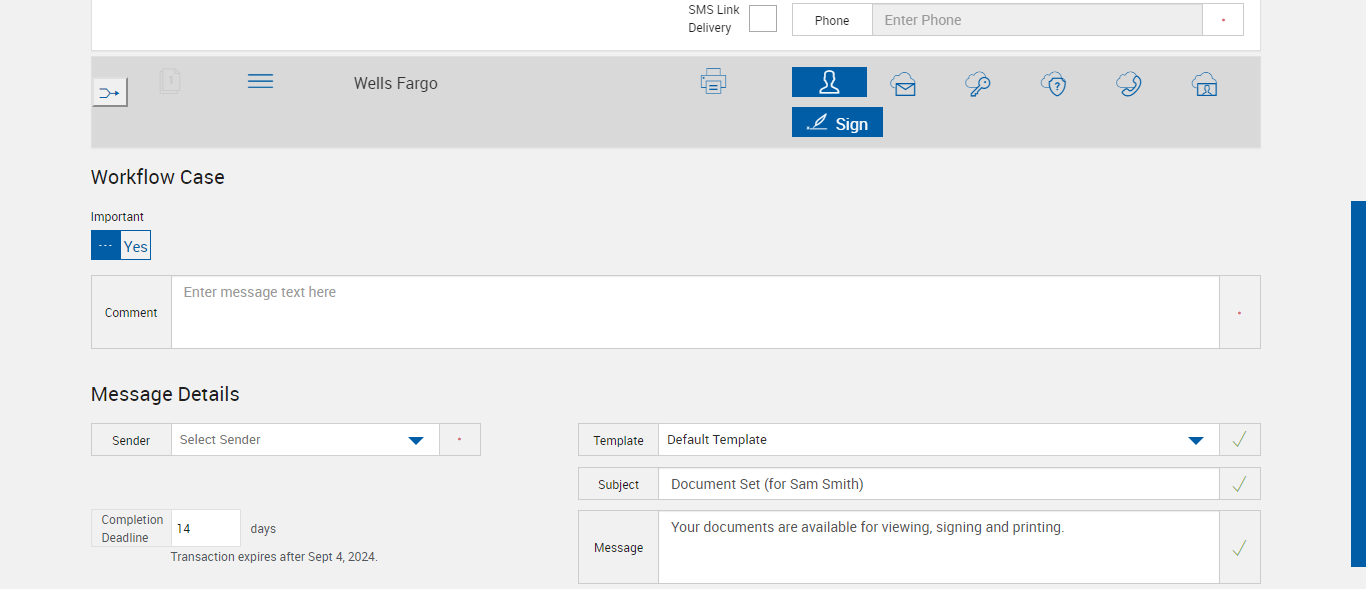
Task: Click the Completion Deadline days field
Action: tap(206, 528)
